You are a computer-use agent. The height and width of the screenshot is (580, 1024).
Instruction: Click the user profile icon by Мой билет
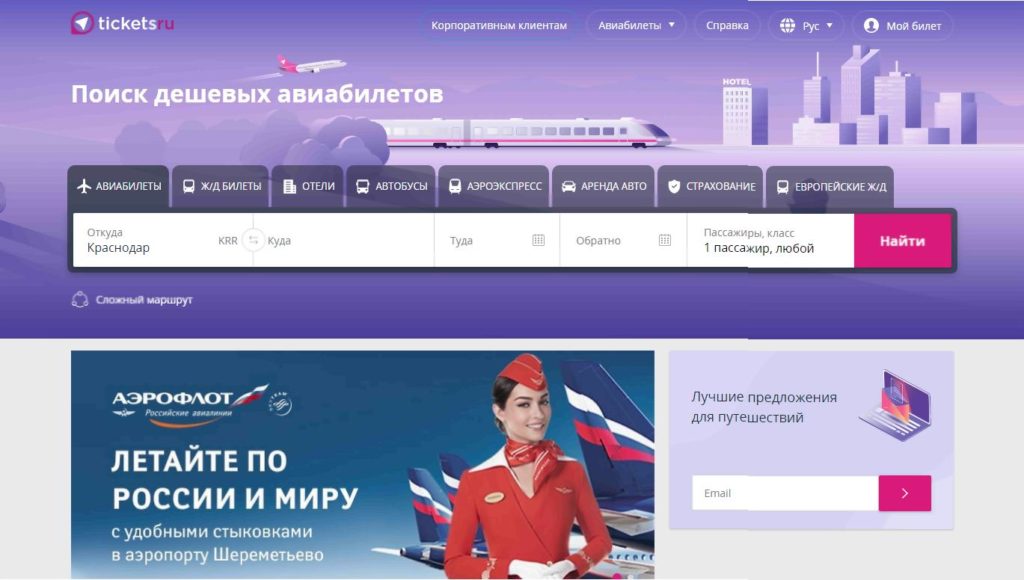pos(871,25)
